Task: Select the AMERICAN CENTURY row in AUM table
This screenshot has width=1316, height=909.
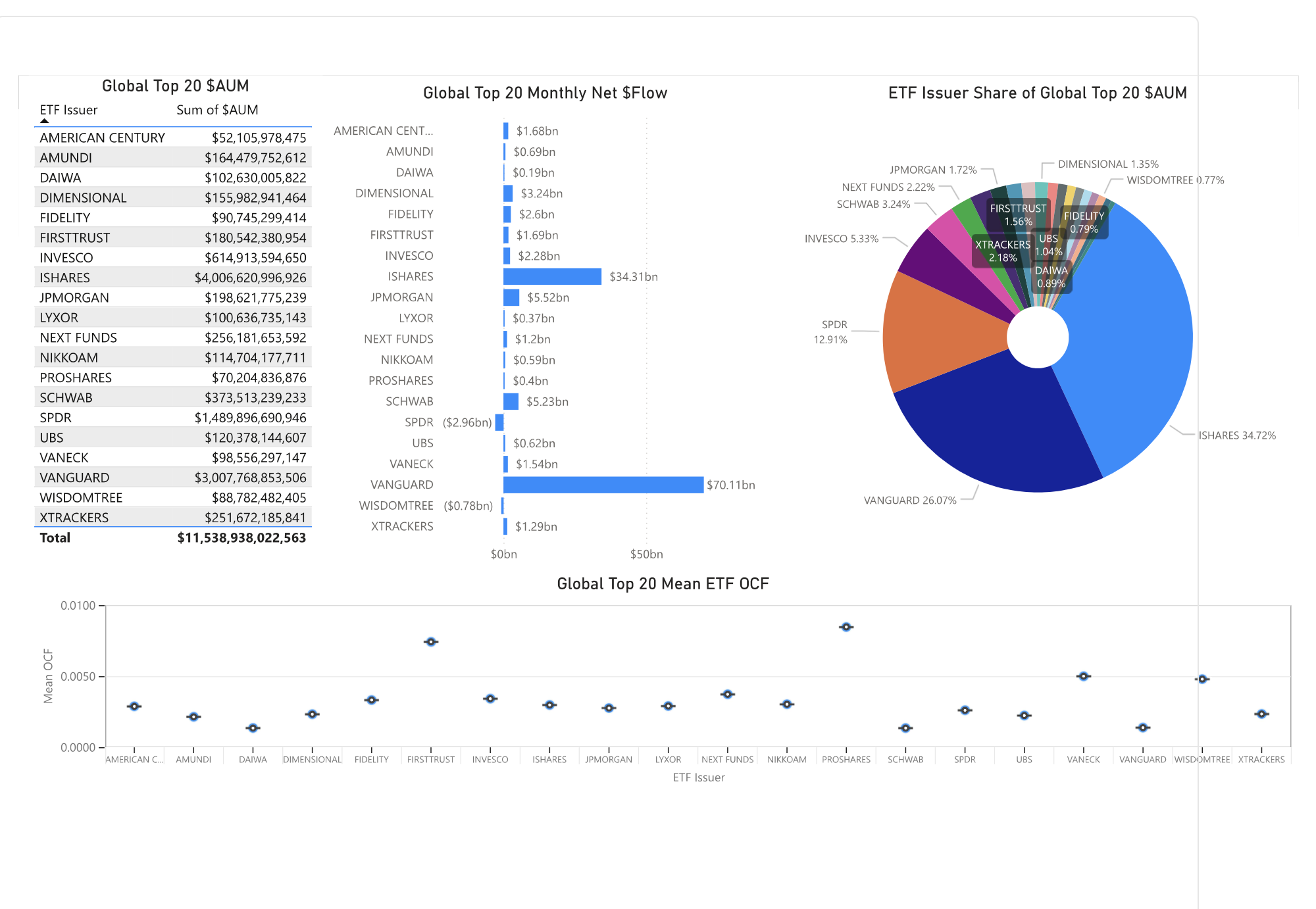Action: click(x=173, y=137)
